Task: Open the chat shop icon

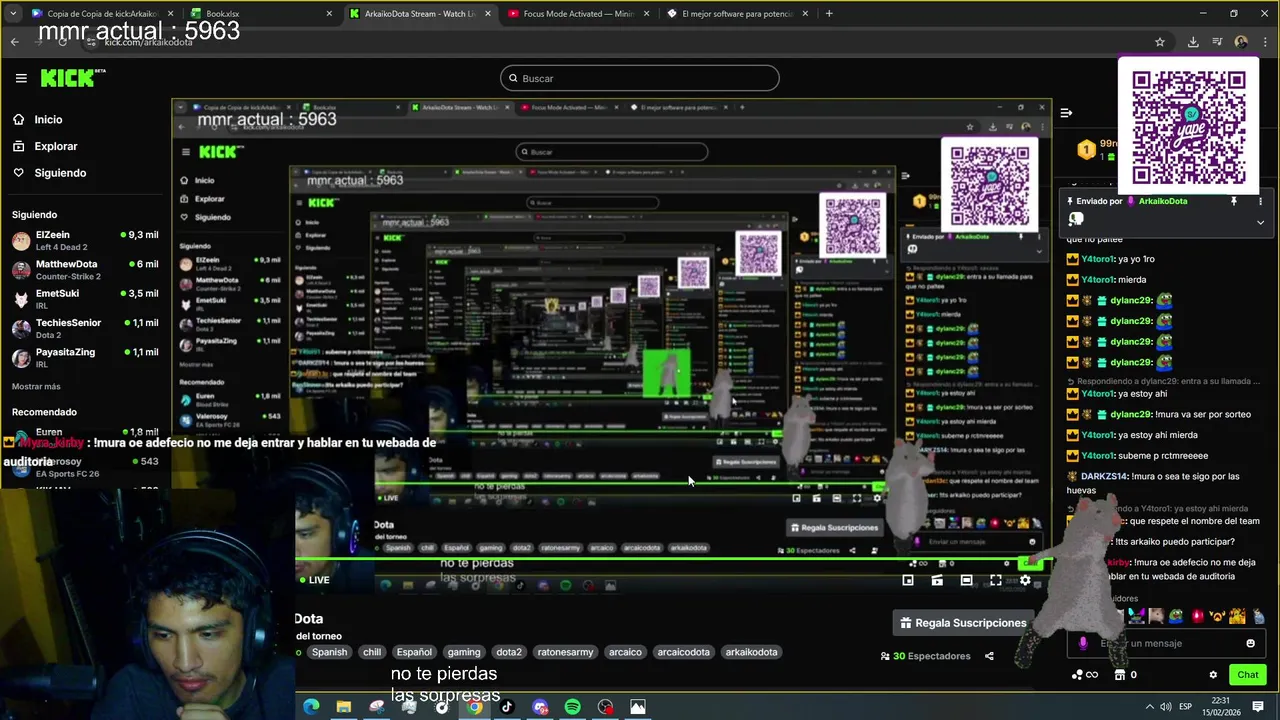Action: pyautogui.click(x=1120, y=675)
